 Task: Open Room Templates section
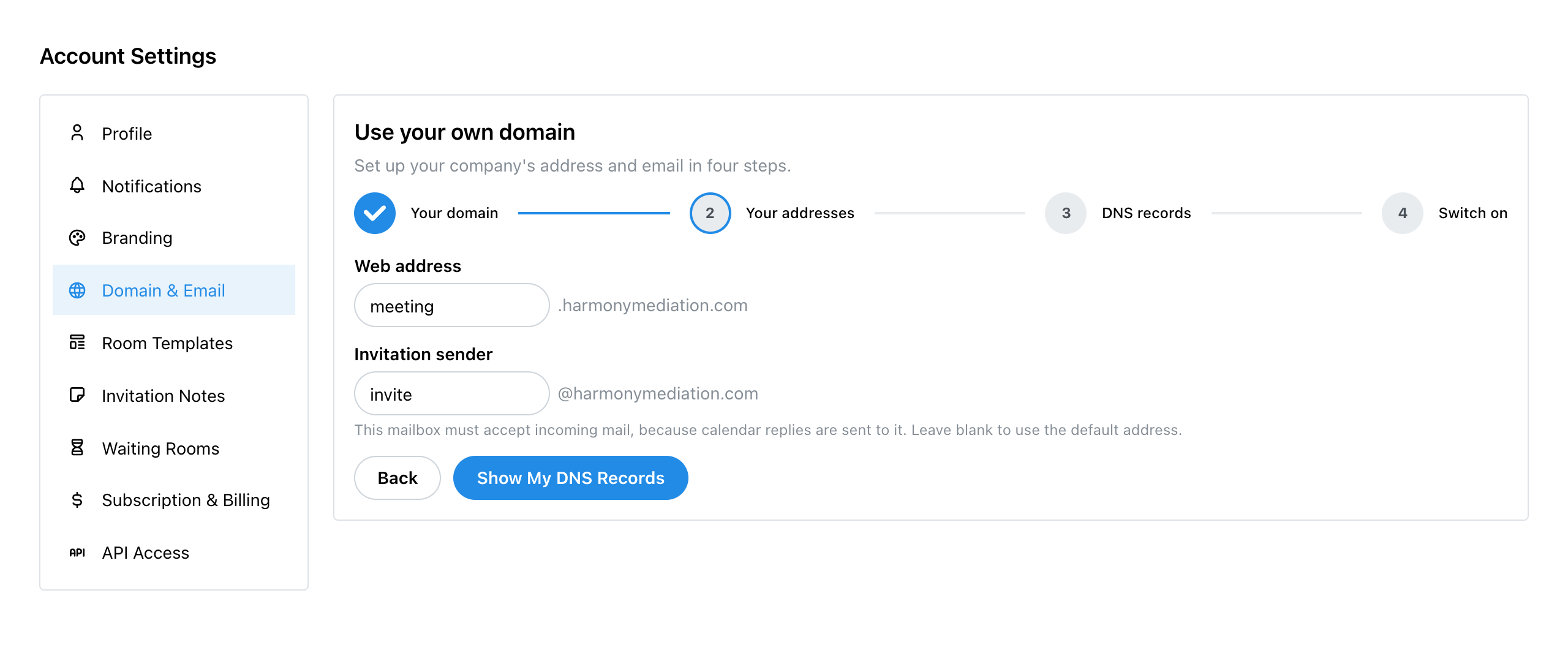tap(174, 342)
